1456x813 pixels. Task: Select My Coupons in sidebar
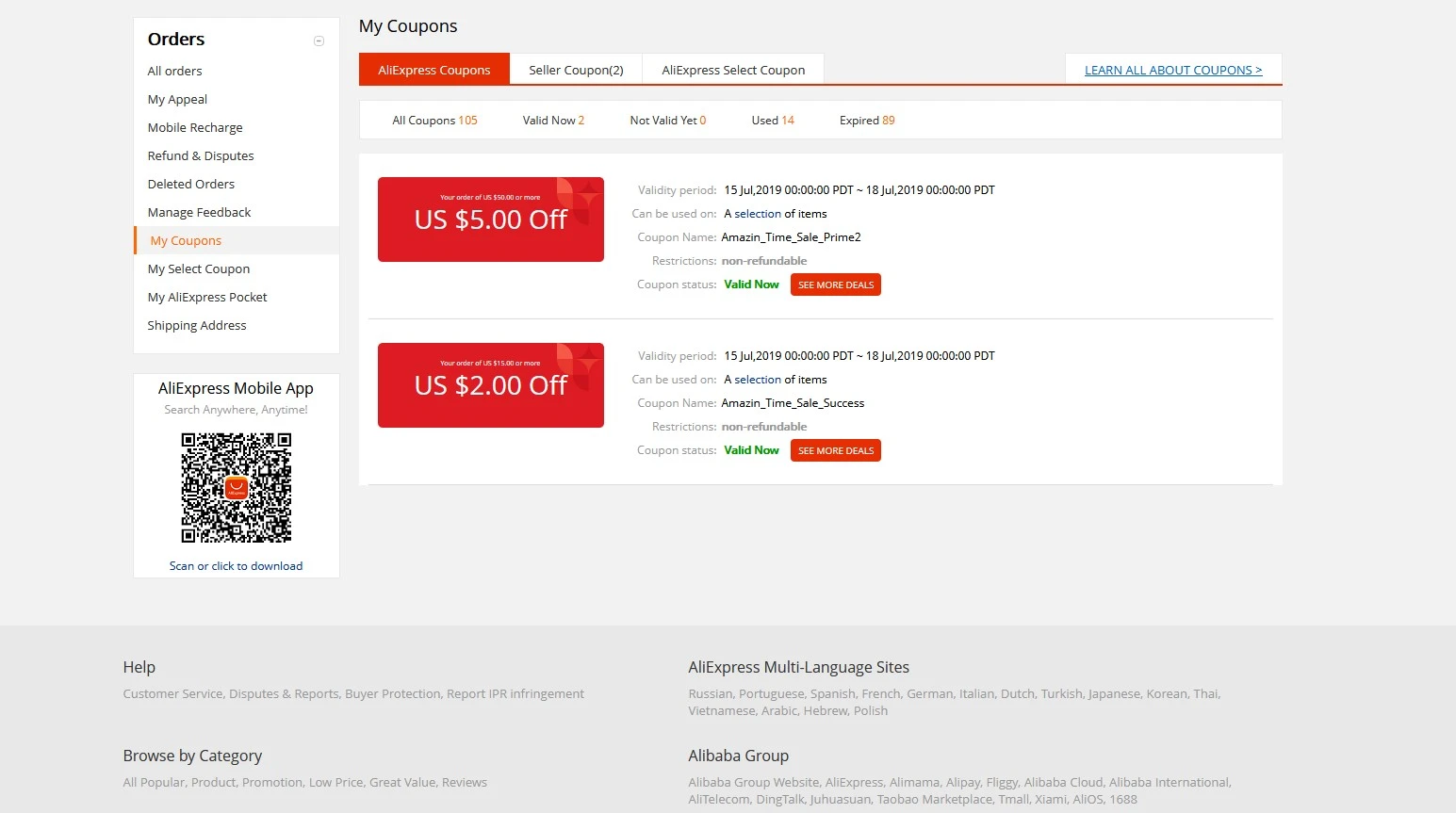click(x=186, y=240)
